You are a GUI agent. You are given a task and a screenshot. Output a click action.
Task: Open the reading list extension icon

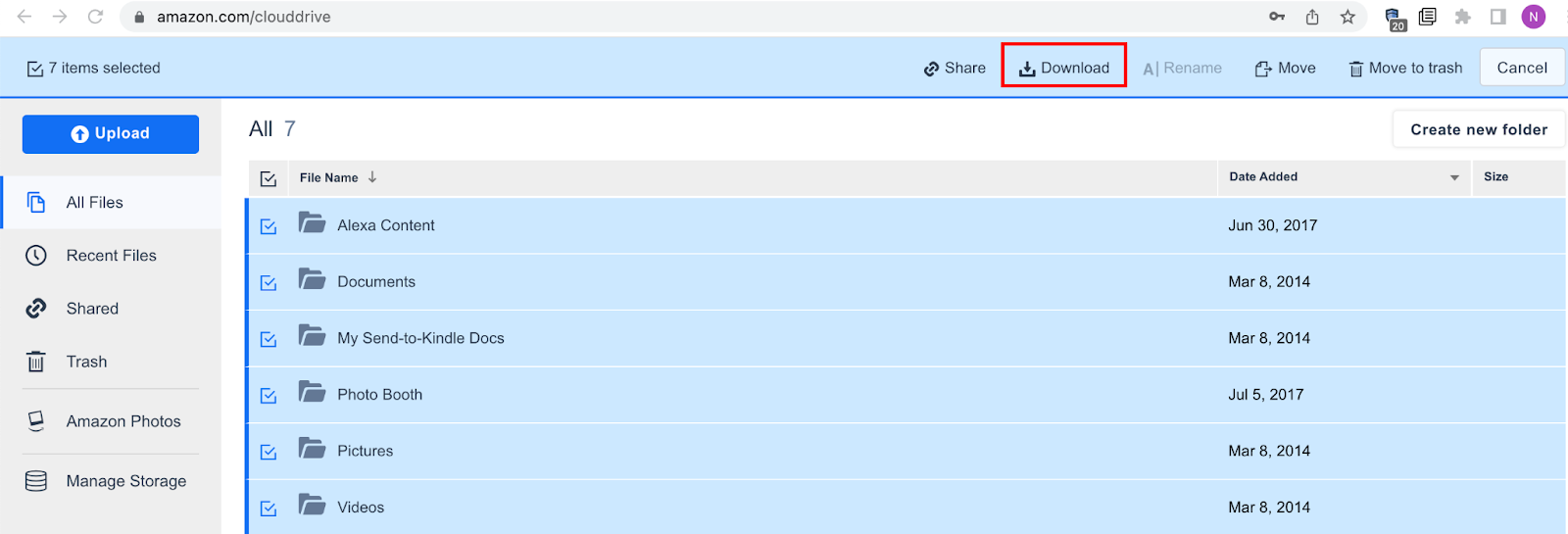1428,17
